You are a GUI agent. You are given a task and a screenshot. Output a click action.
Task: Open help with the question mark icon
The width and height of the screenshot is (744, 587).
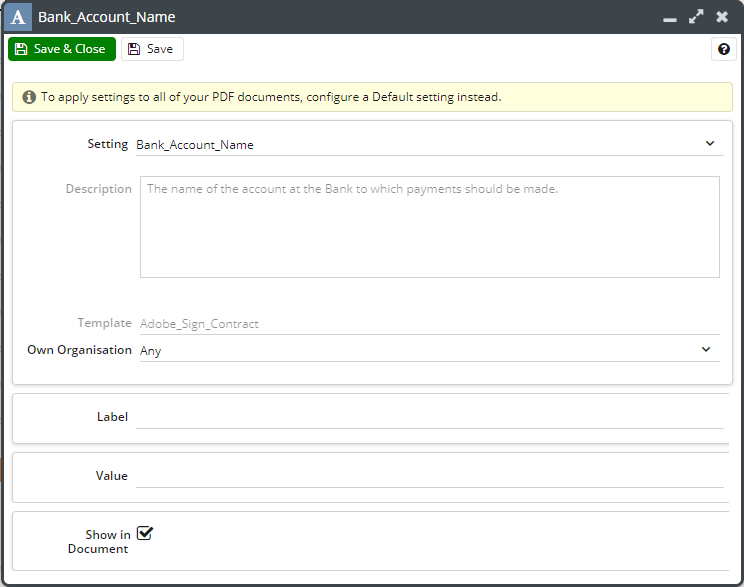click(723, 50)
